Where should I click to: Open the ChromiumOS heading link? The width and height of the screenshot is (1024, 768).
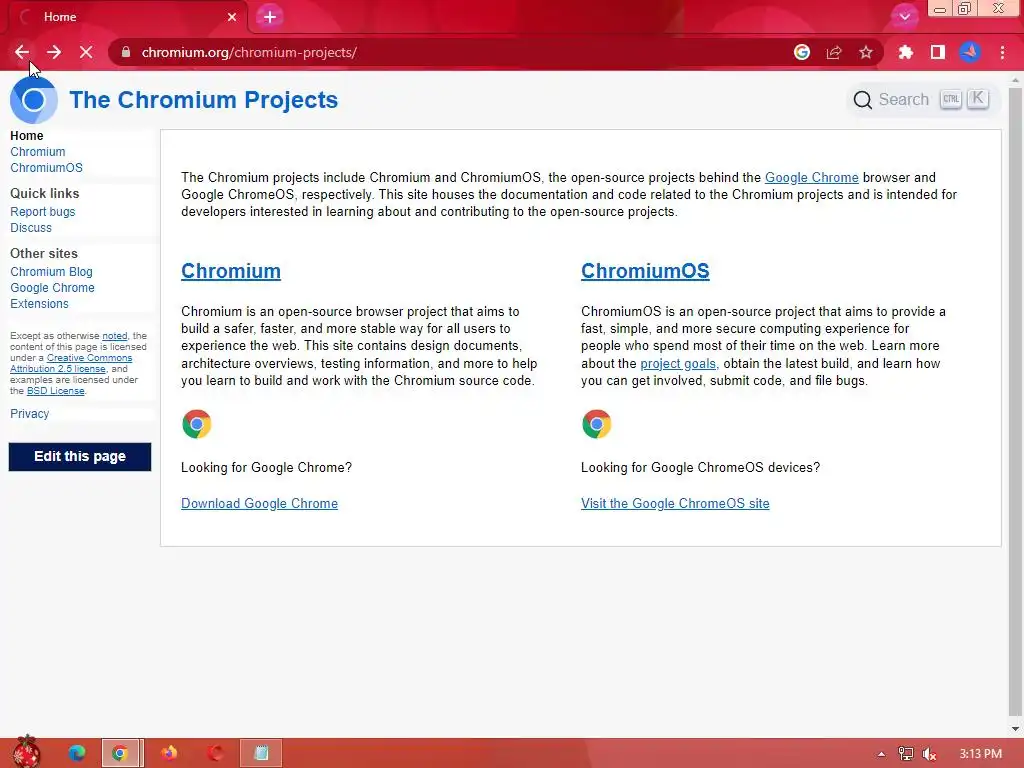tap(645, 271)
